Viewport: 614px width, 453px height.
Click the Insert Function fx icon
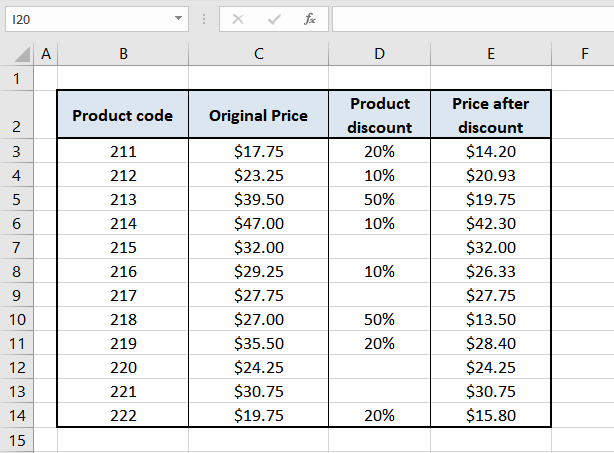(310, 19)
